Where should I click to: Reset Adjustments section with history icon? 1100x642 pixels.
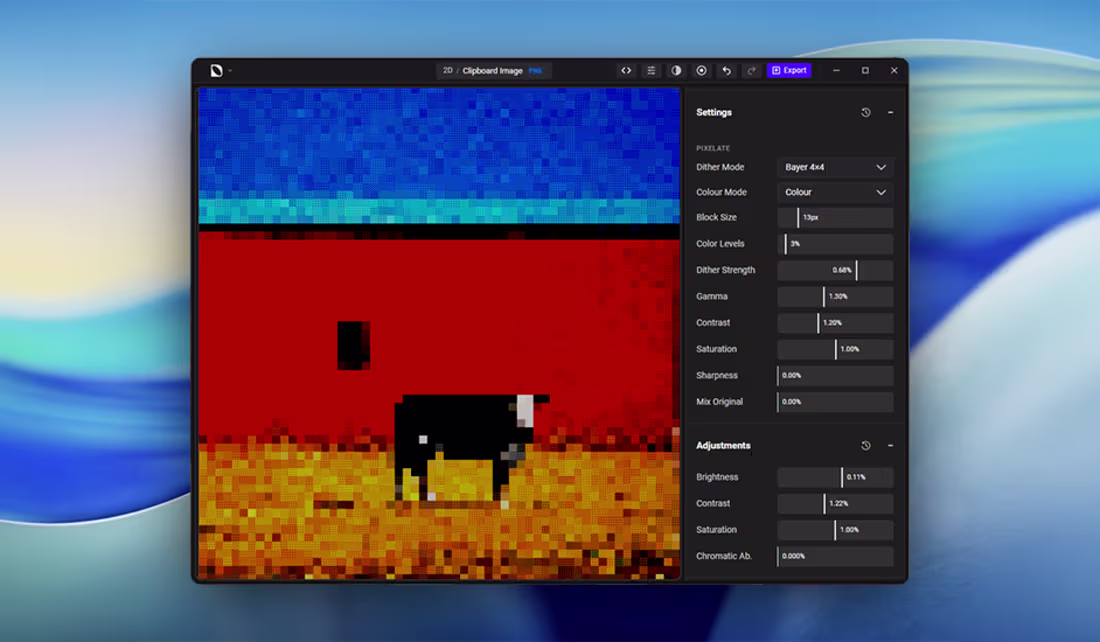[866, 446]
